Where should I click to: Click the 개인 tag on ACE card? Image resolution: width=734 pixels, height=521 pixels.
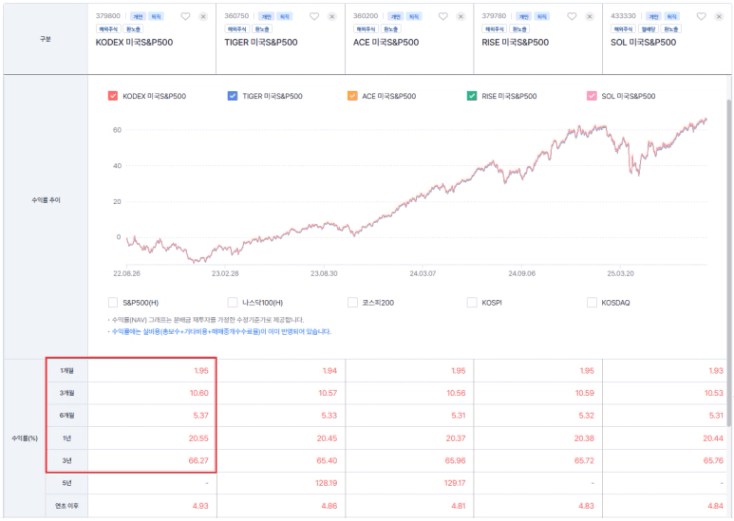click(396, 16)
